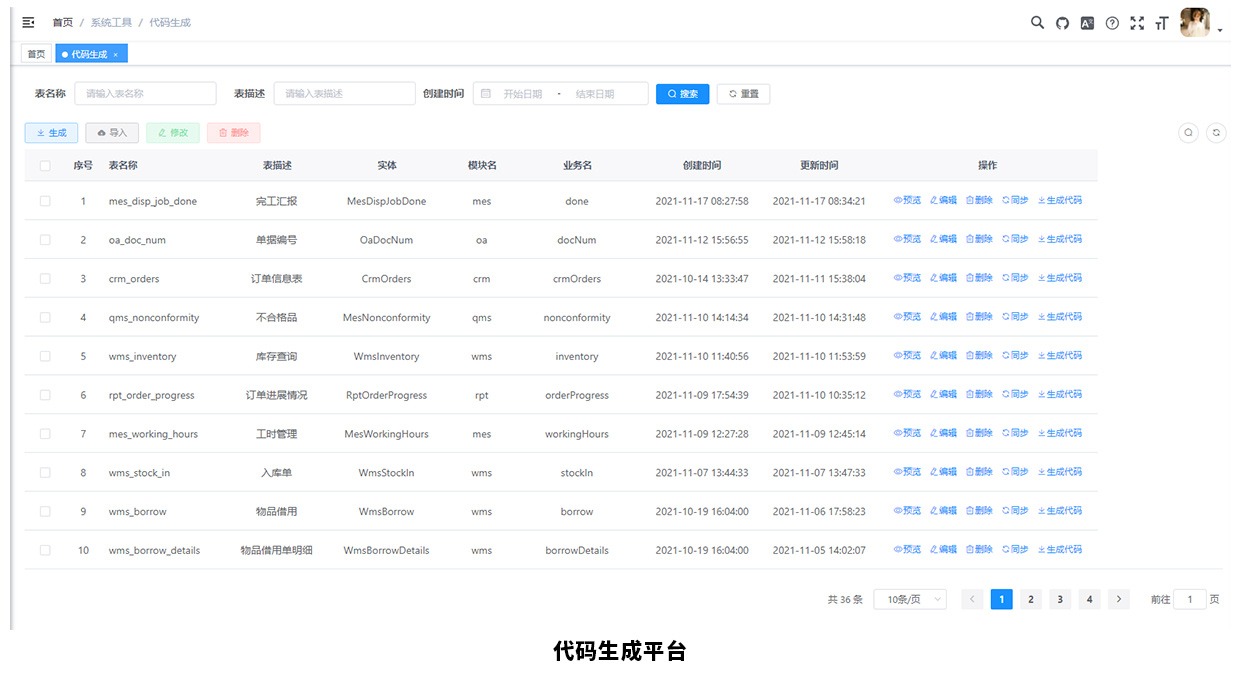Select the crm_orders row checkbox
Viewport: 1240px width, 698px height.
tap(45, 279)
